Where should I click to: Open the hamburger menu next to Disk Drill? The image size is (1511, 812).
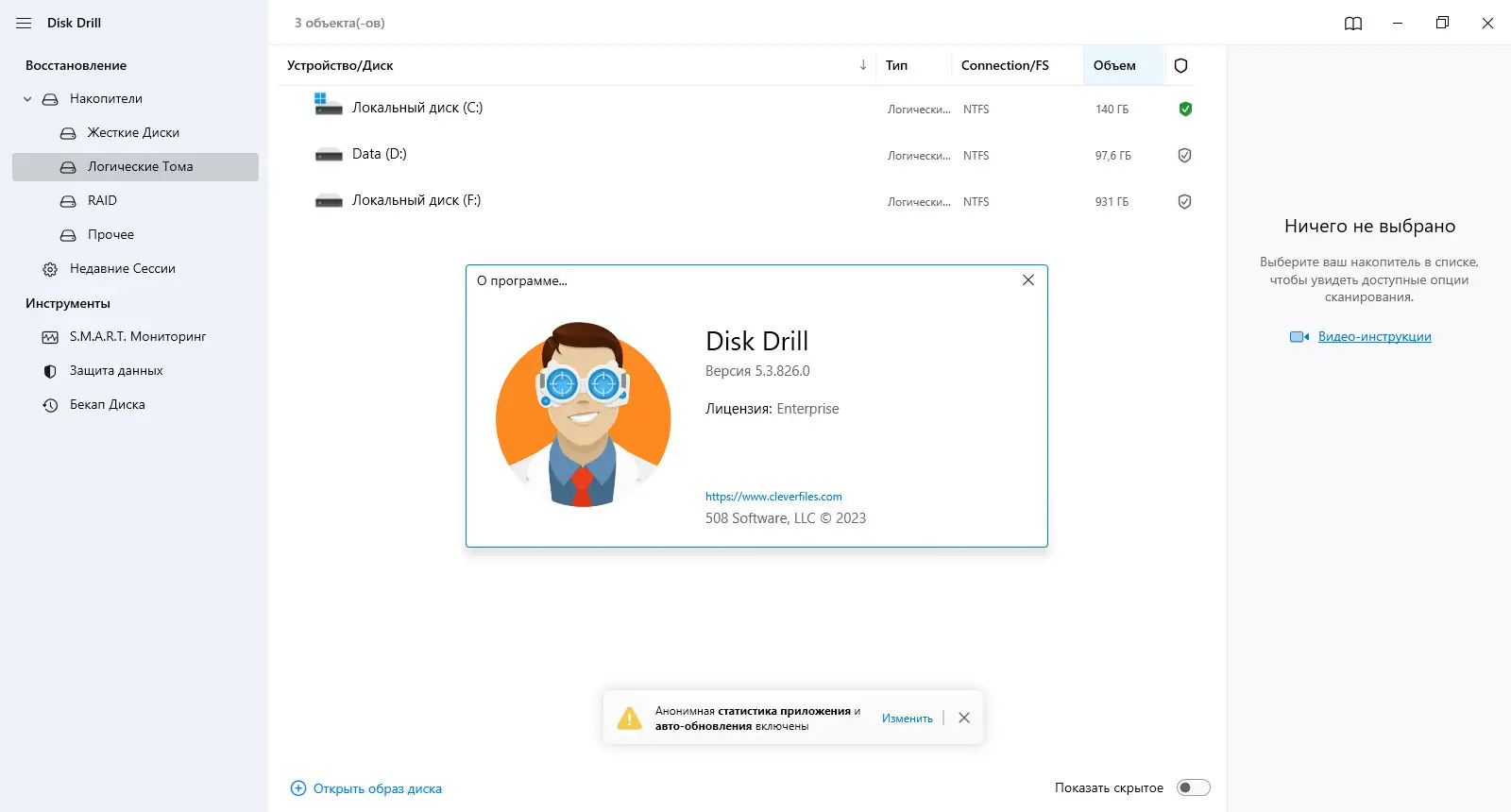pos(24,23)
